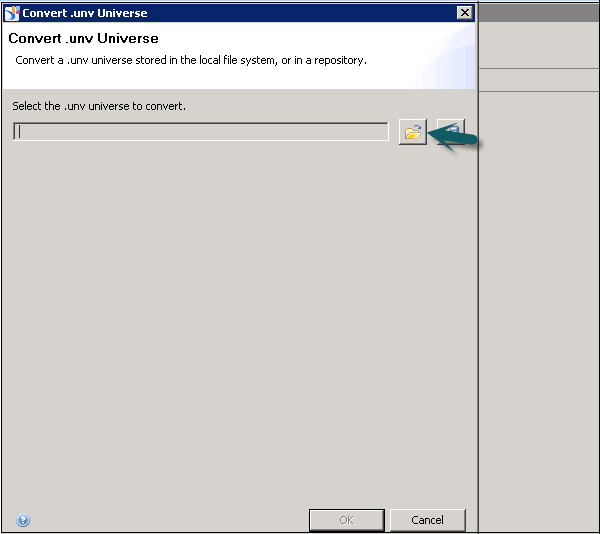Focus the .unv universe path field
Image resolution: width=600 pixels, height=534 pixels.
click(201, 132)
